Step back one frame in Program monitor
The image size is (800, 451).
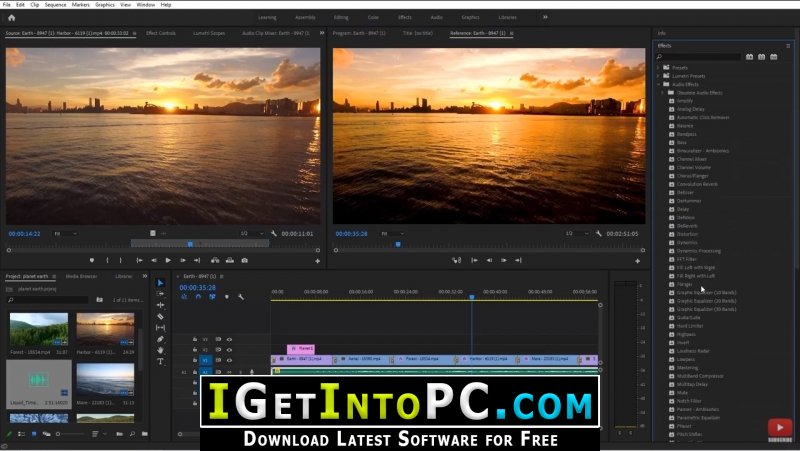coord(489,260)
